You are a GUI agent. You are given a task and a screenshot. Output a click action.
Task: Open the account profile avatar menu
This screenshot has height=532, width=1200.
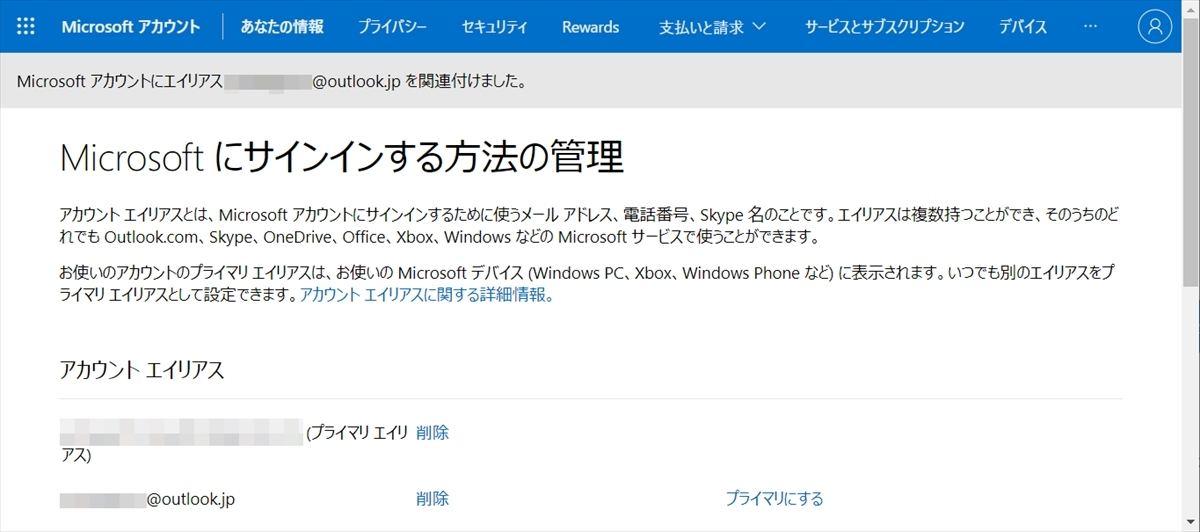point(1155,27)
